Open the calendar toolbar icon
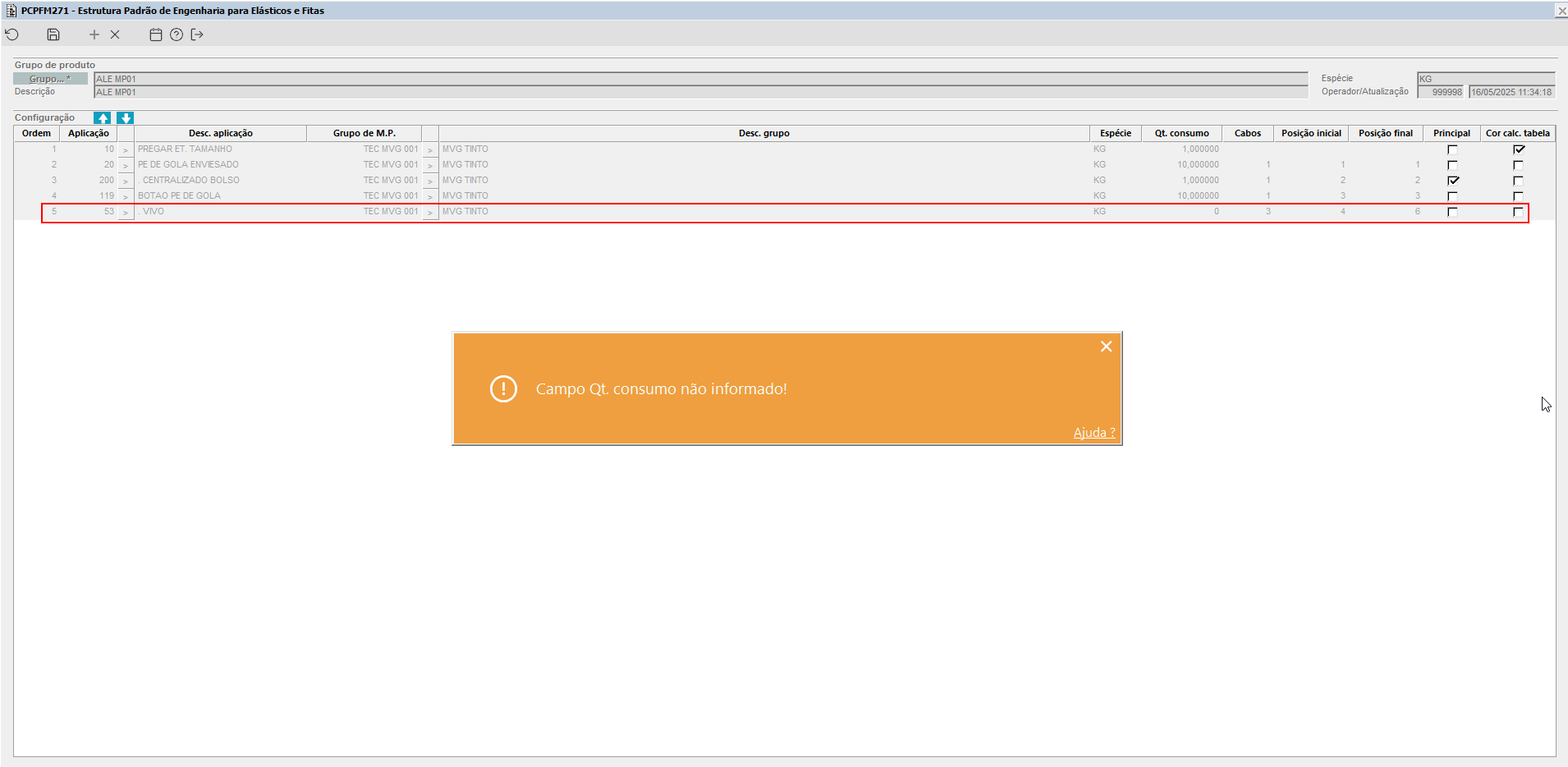The width and height of the screenshot is (1568, 767). (x=156, y=34)
